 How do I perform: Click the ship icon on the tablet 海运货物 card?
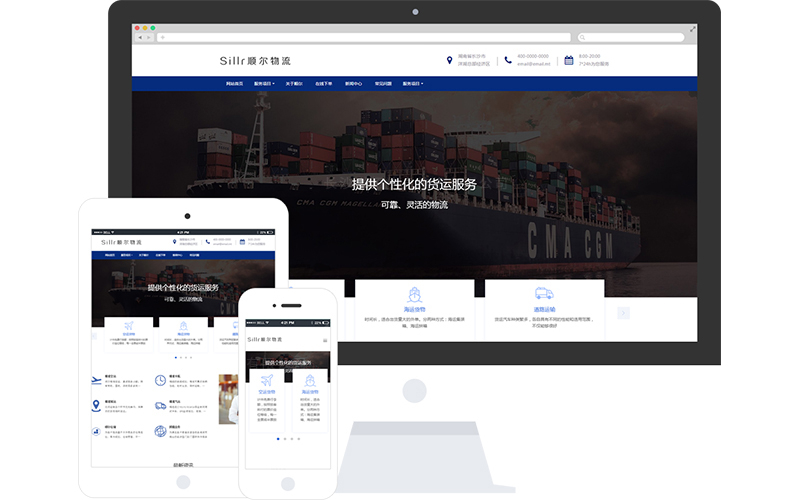(183, 326)
